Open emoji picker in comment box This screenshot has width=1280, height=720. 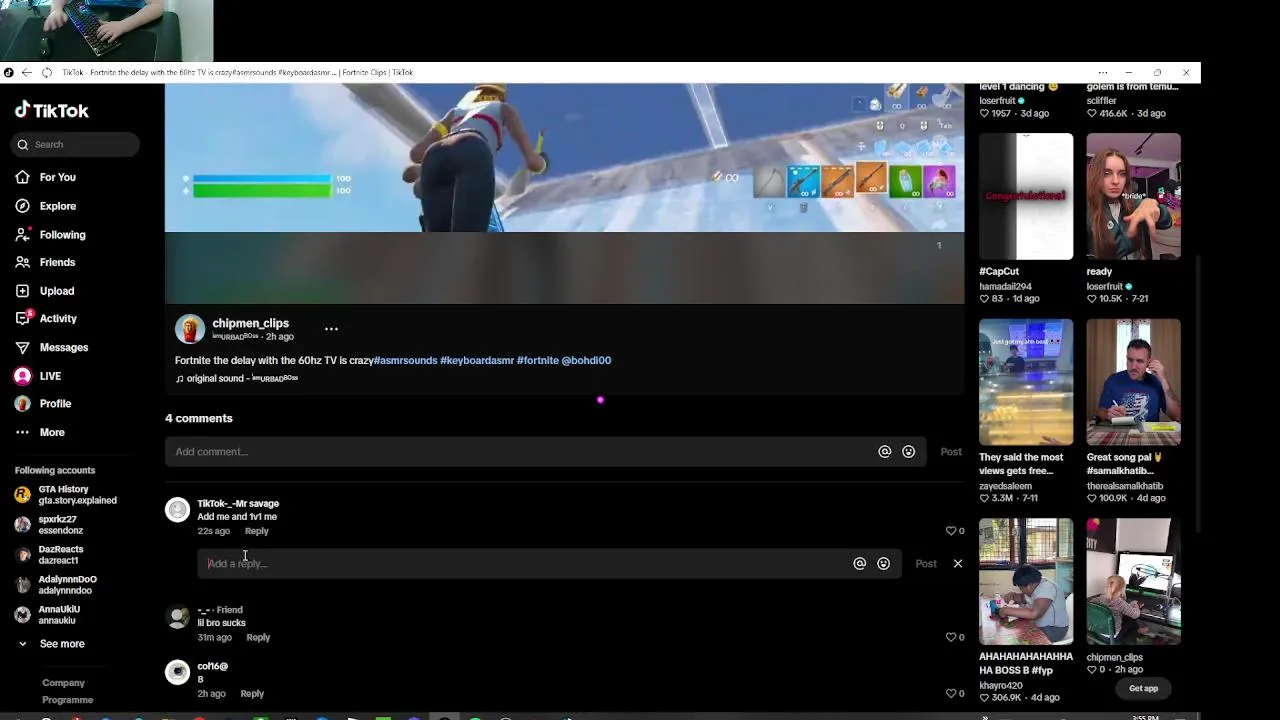[x=908, y=452]
